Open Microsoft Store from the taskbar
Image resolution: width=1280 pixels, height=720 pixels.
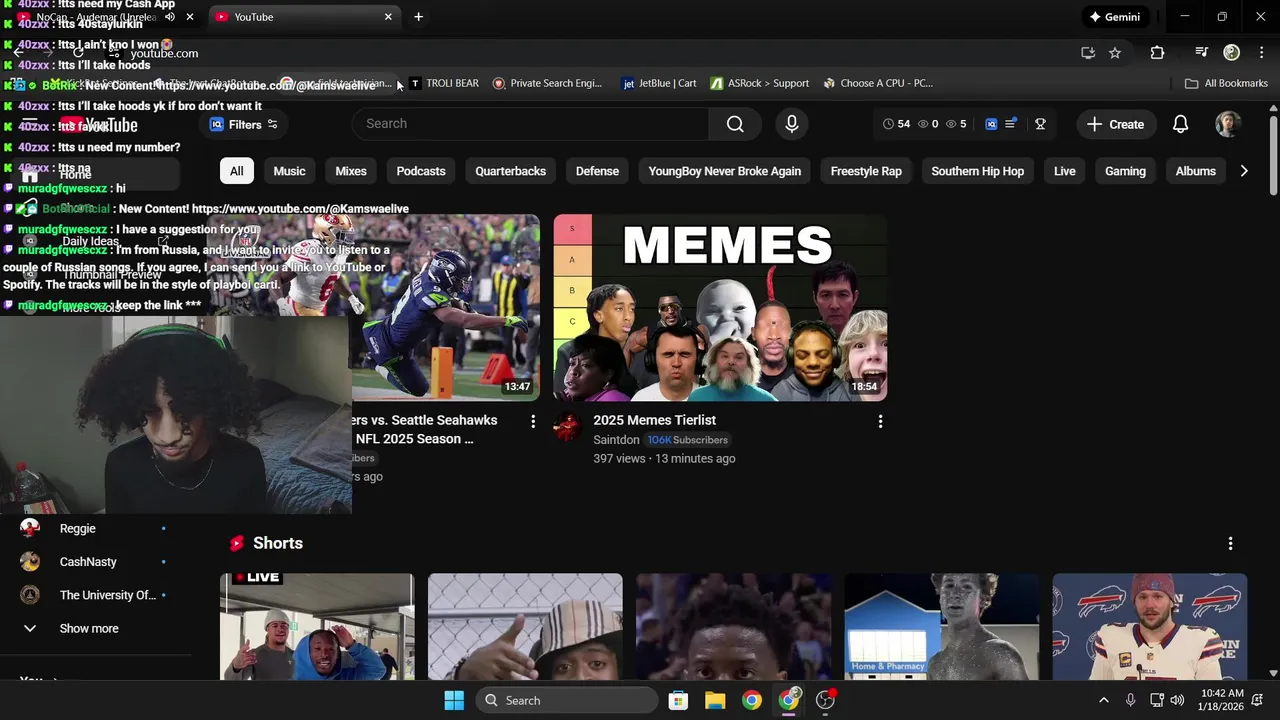tap(678, 700)
